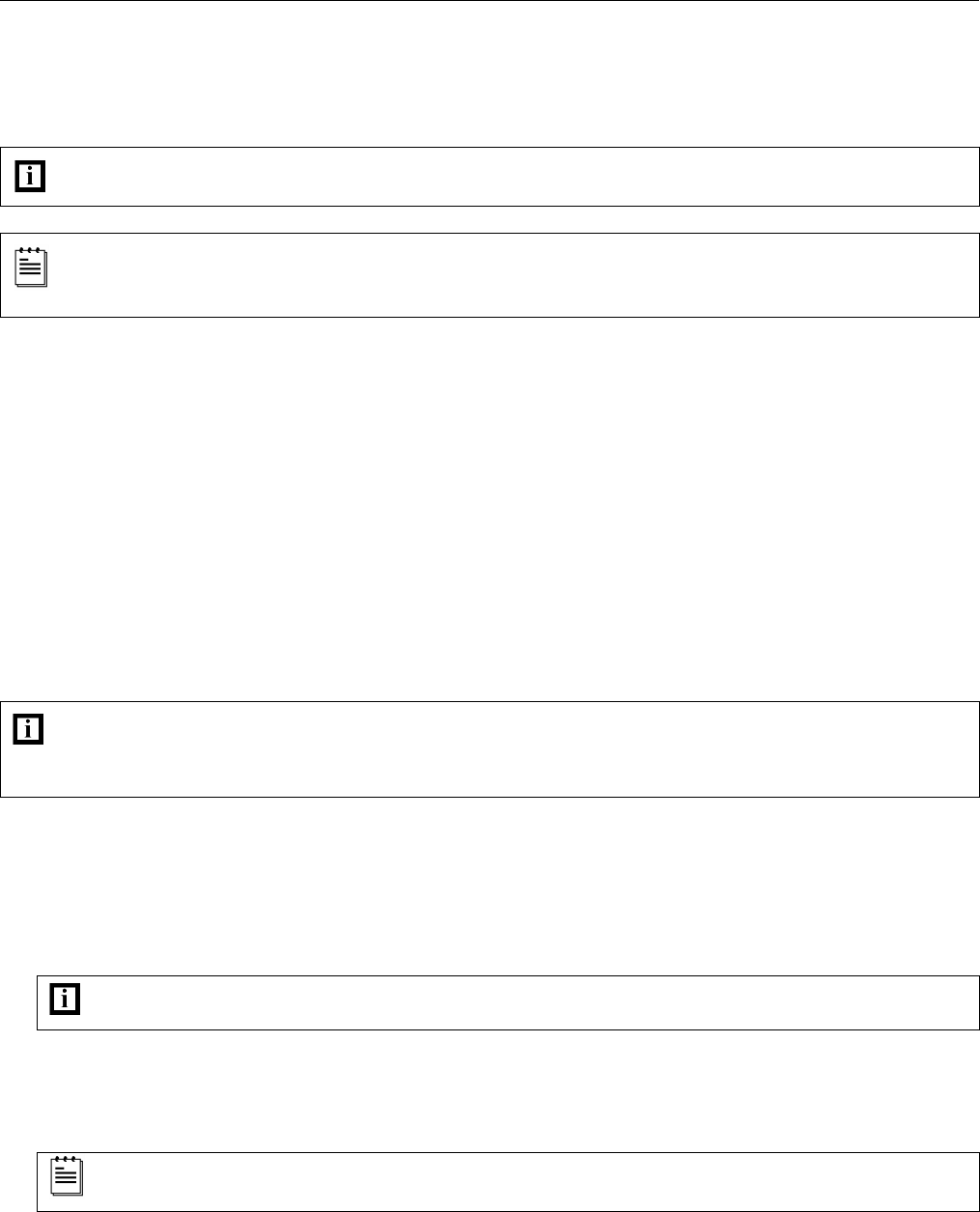Click the left margin beside the indented note callout

[x=17, y=1181]
